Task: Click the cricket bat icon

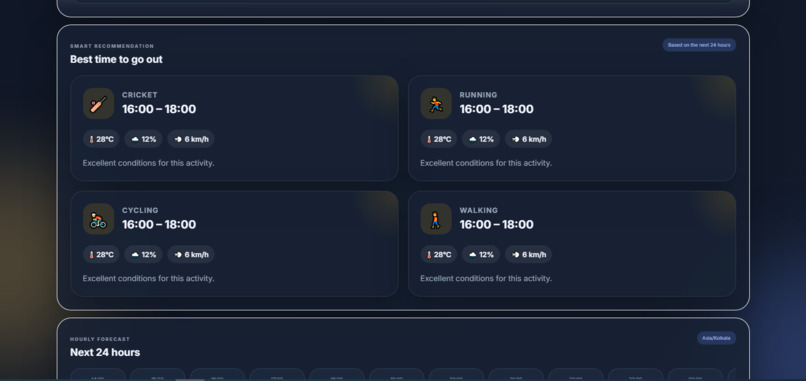Action: (98, 103)
